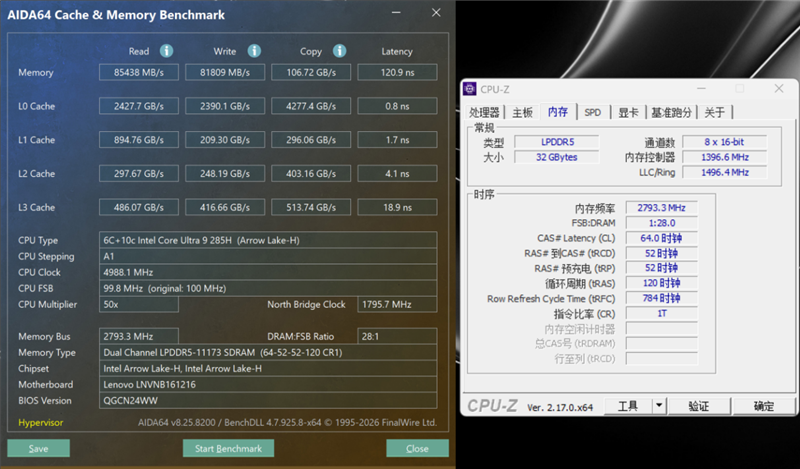Open the 显卡 tab in CPU-Z
800x469 pixels.
click(x=628, y=112)
